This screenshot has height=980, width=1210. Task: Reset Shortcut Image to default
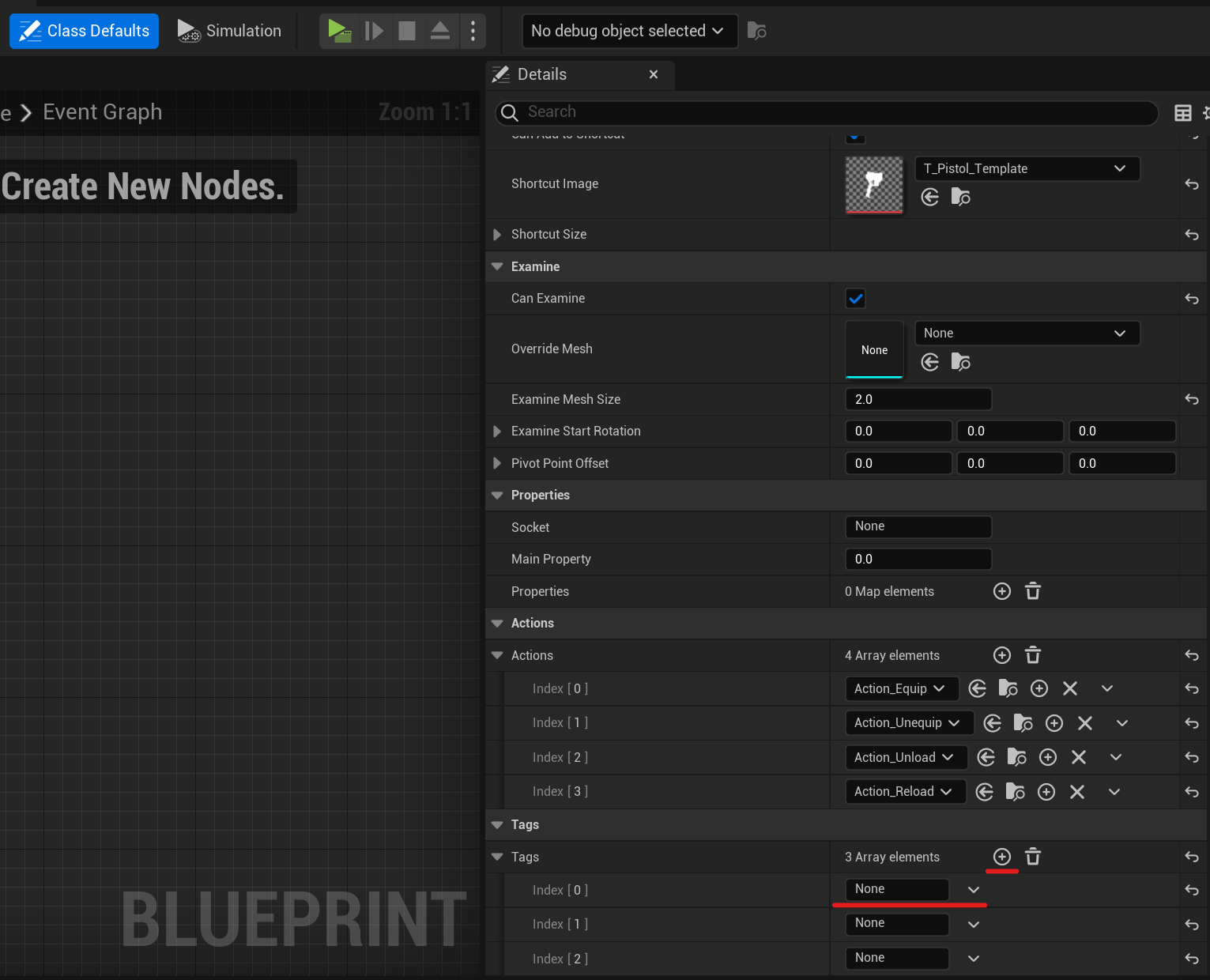coord(1192,184)
